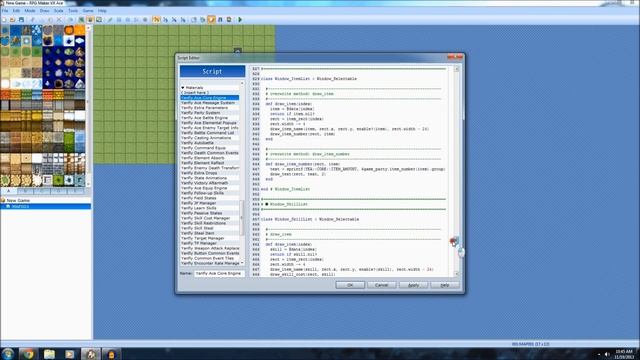Click the system tray volume icon

607,354
